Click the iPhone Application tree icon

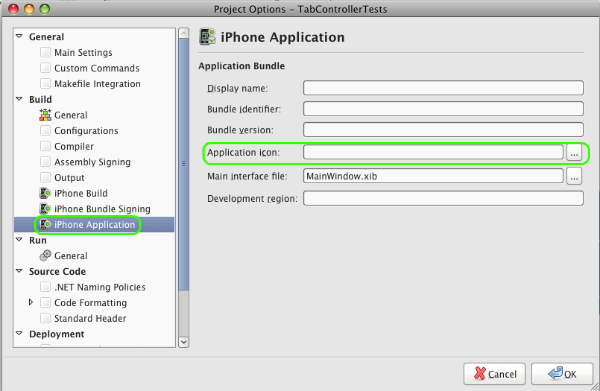point(45,225)
